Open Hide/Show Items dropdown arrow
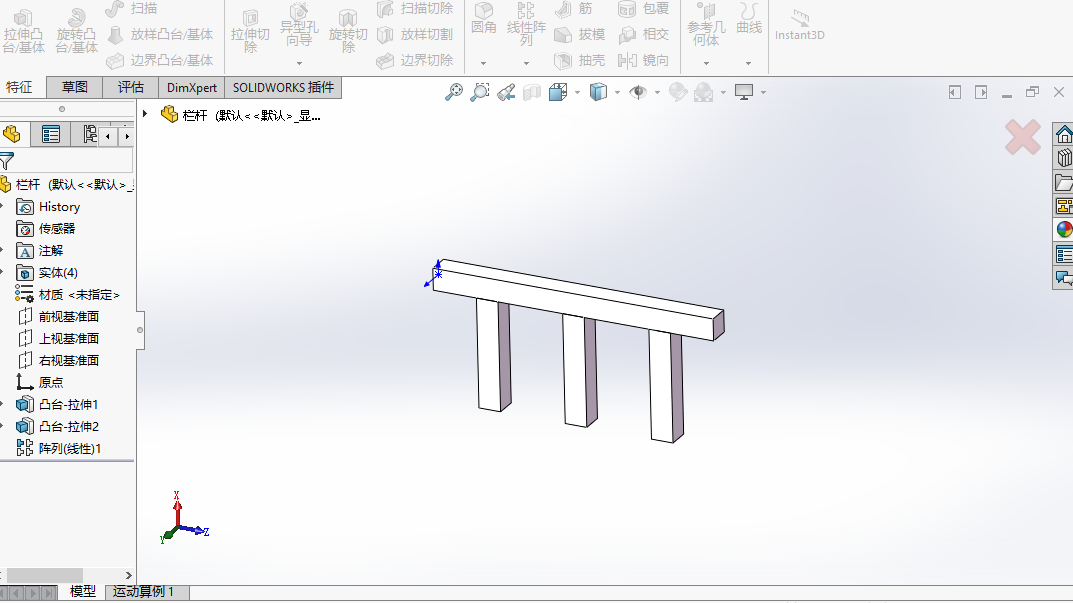Viewport: 1073px width, 603px height. point(657,92)
